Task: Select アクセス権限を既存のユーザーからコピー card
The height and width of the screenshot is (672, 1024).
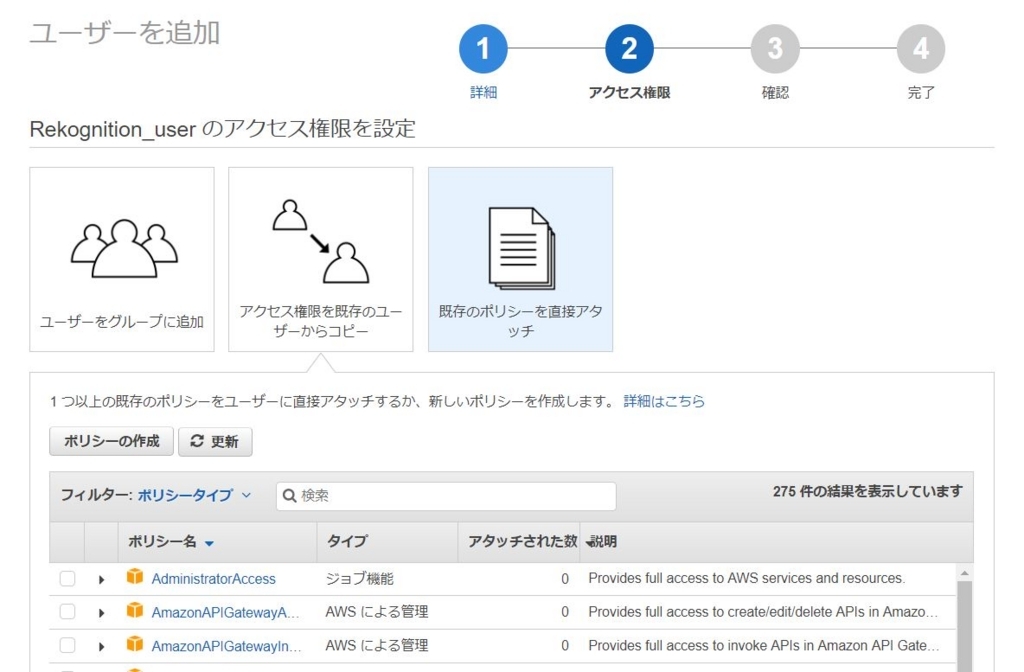Action: (321, 259)
